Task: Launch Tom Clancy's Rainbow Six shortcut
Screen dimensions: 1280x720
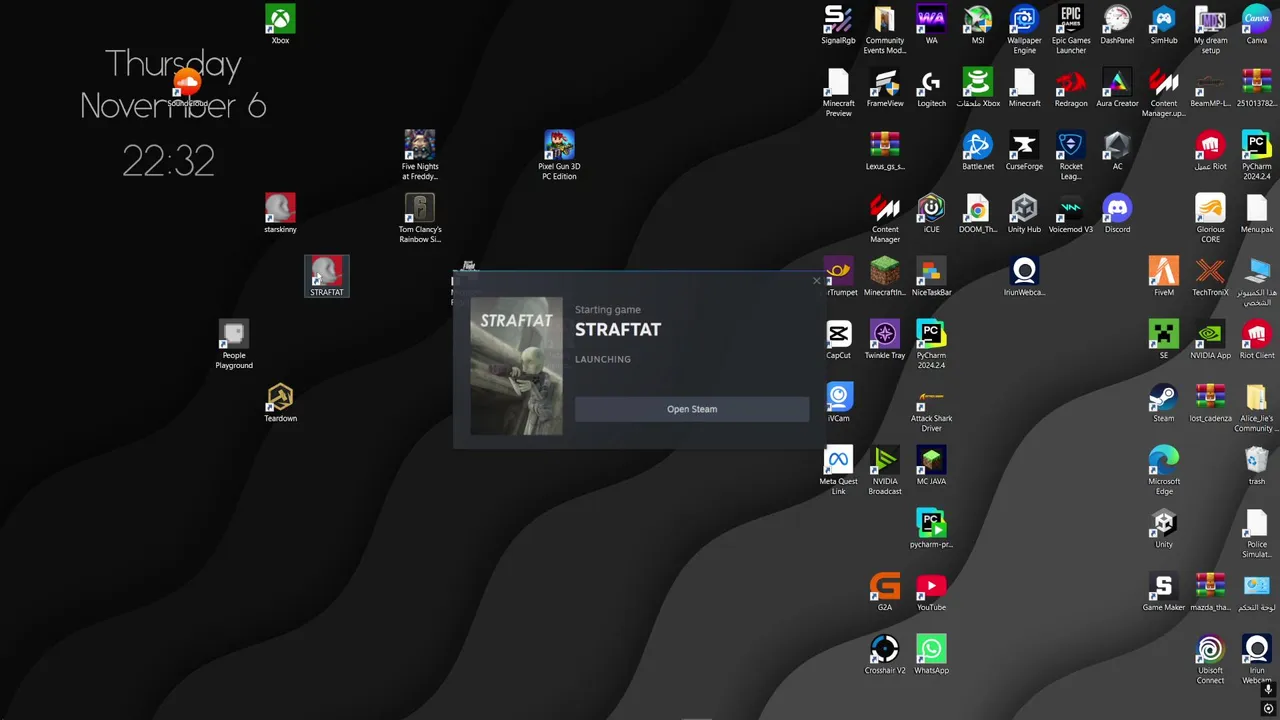Action: coord(420,218)
